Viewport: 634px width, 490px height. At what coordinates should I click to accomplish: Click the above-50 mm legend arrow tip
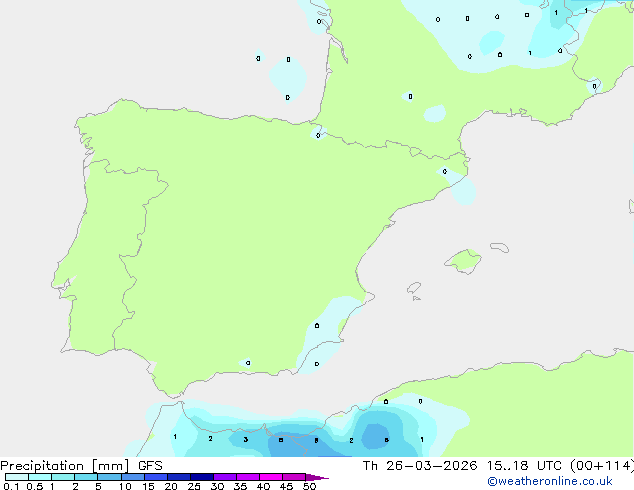(x=317, y=477)
